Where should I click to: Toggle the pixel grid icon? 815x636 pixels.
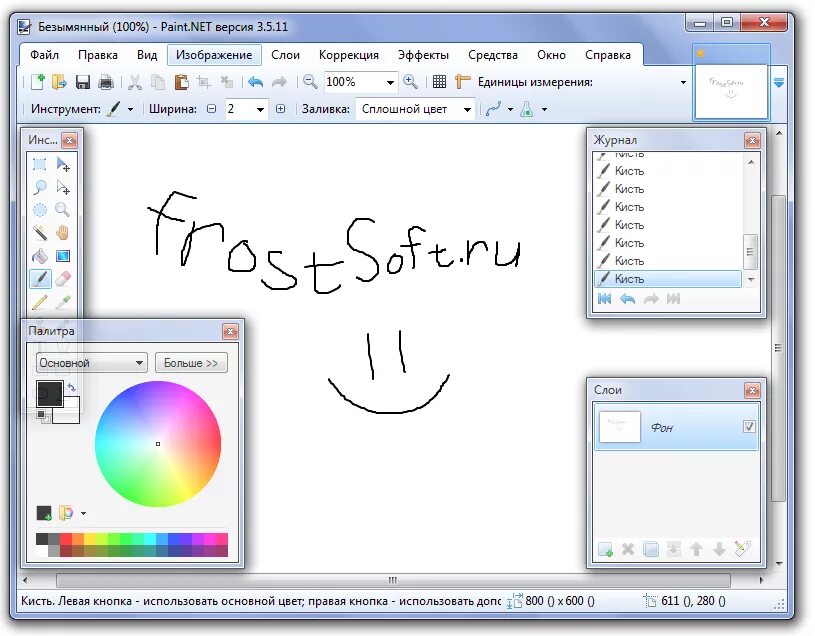[439, 82]
